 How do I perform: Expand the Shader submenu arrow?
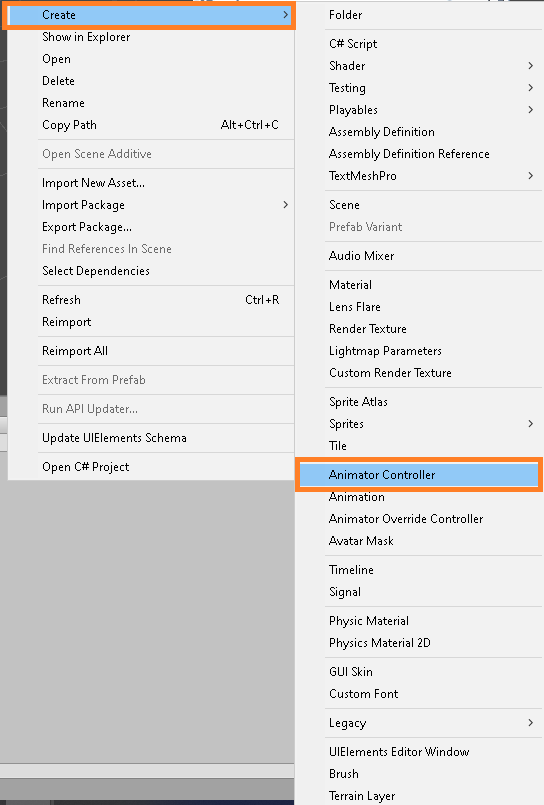(x=531, y=66)
